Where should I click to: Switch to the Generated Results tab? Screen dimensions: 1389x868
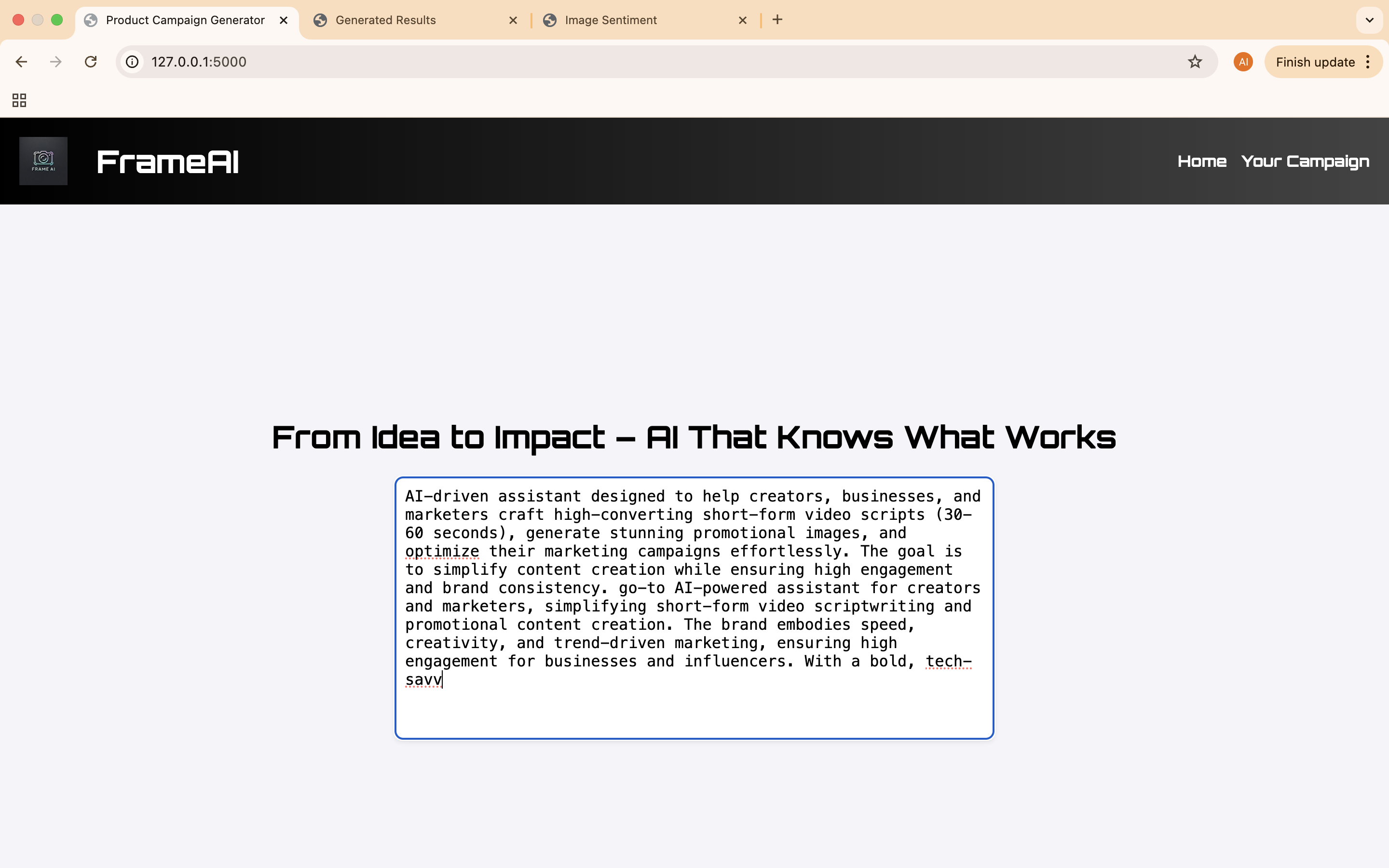click(x=386, y=20)
